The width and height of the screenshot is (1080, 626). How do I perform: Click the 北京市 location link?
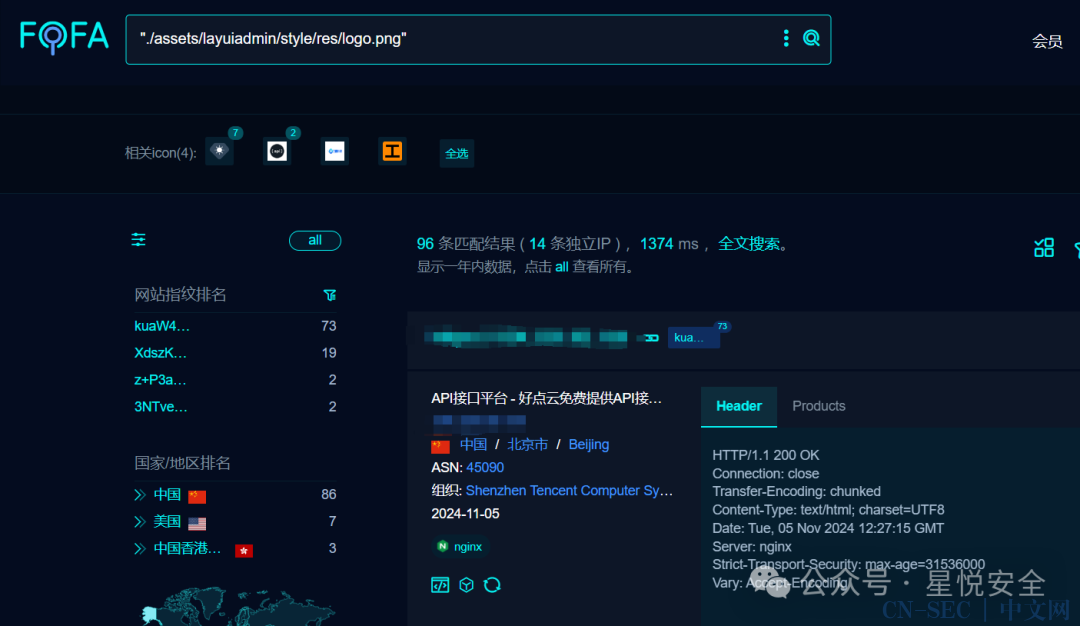(528, 444)
